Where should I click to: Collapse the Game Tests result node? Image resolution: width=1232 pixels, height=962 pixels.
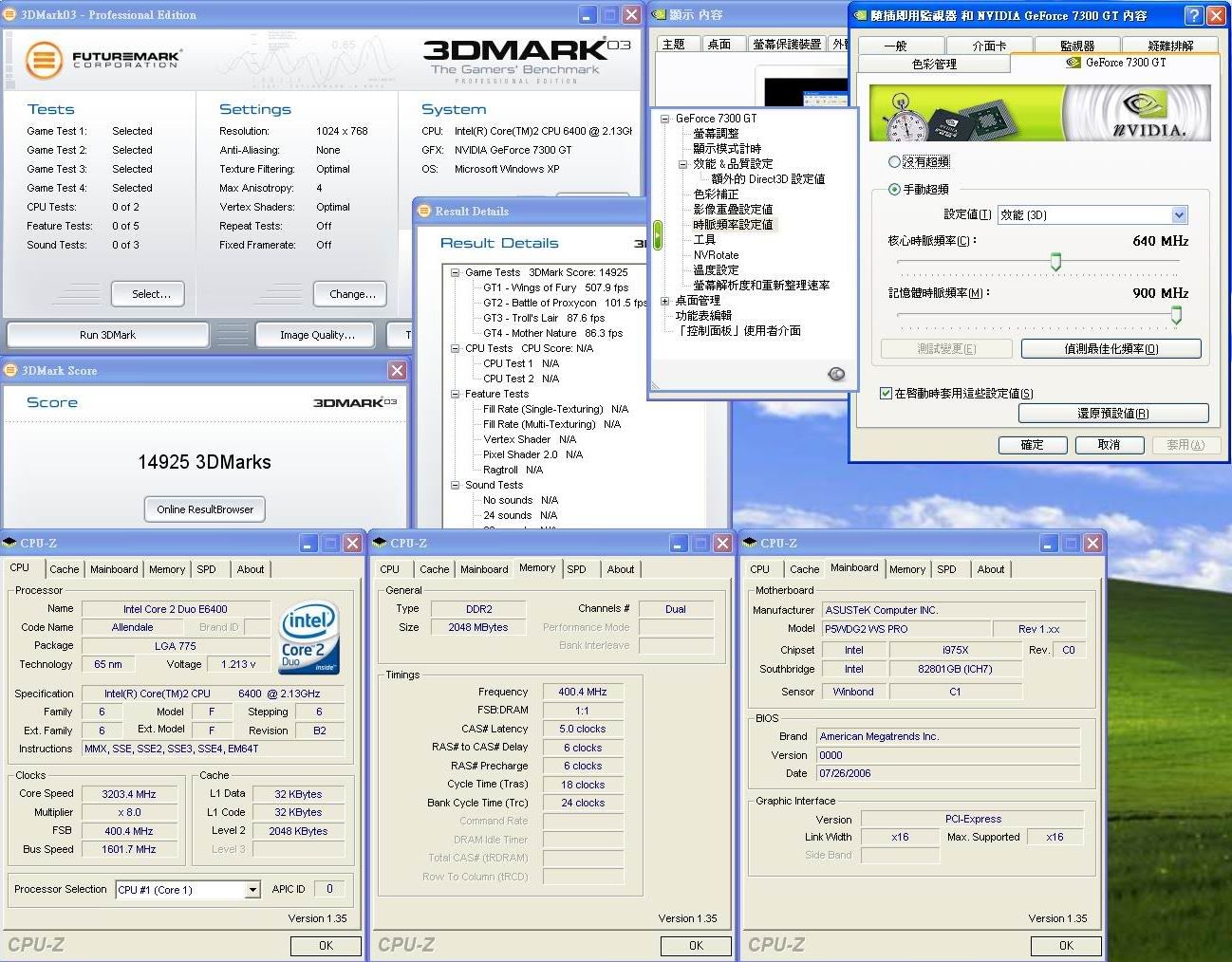tap(455, 272)
